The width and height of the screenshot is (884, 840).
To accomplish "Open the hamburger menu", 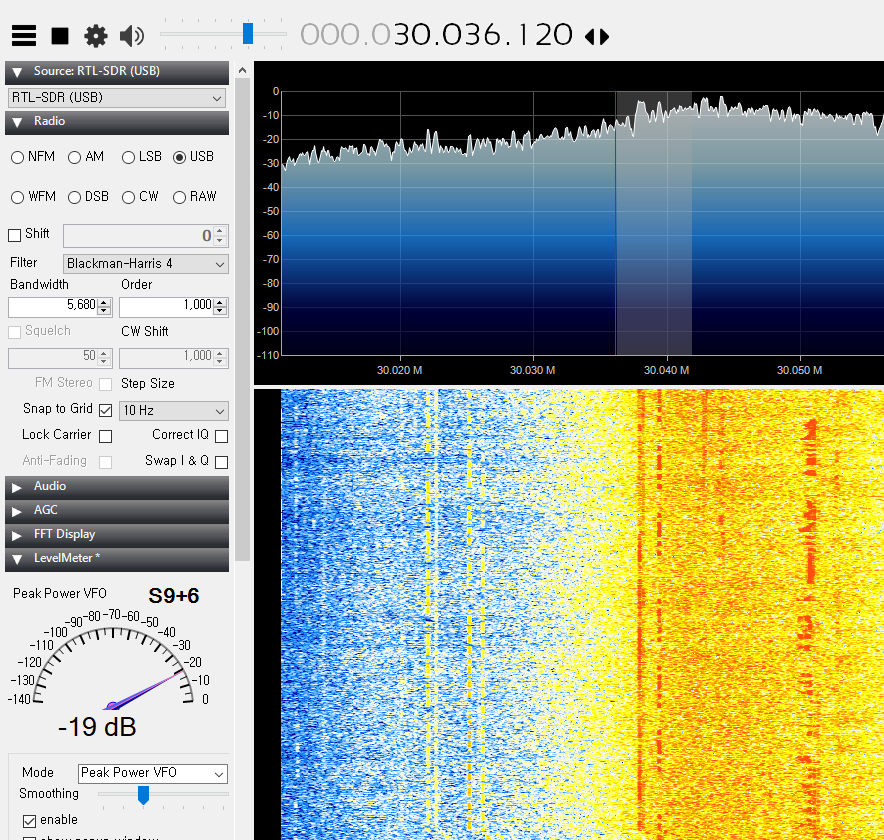I will (x=24, y=35).
